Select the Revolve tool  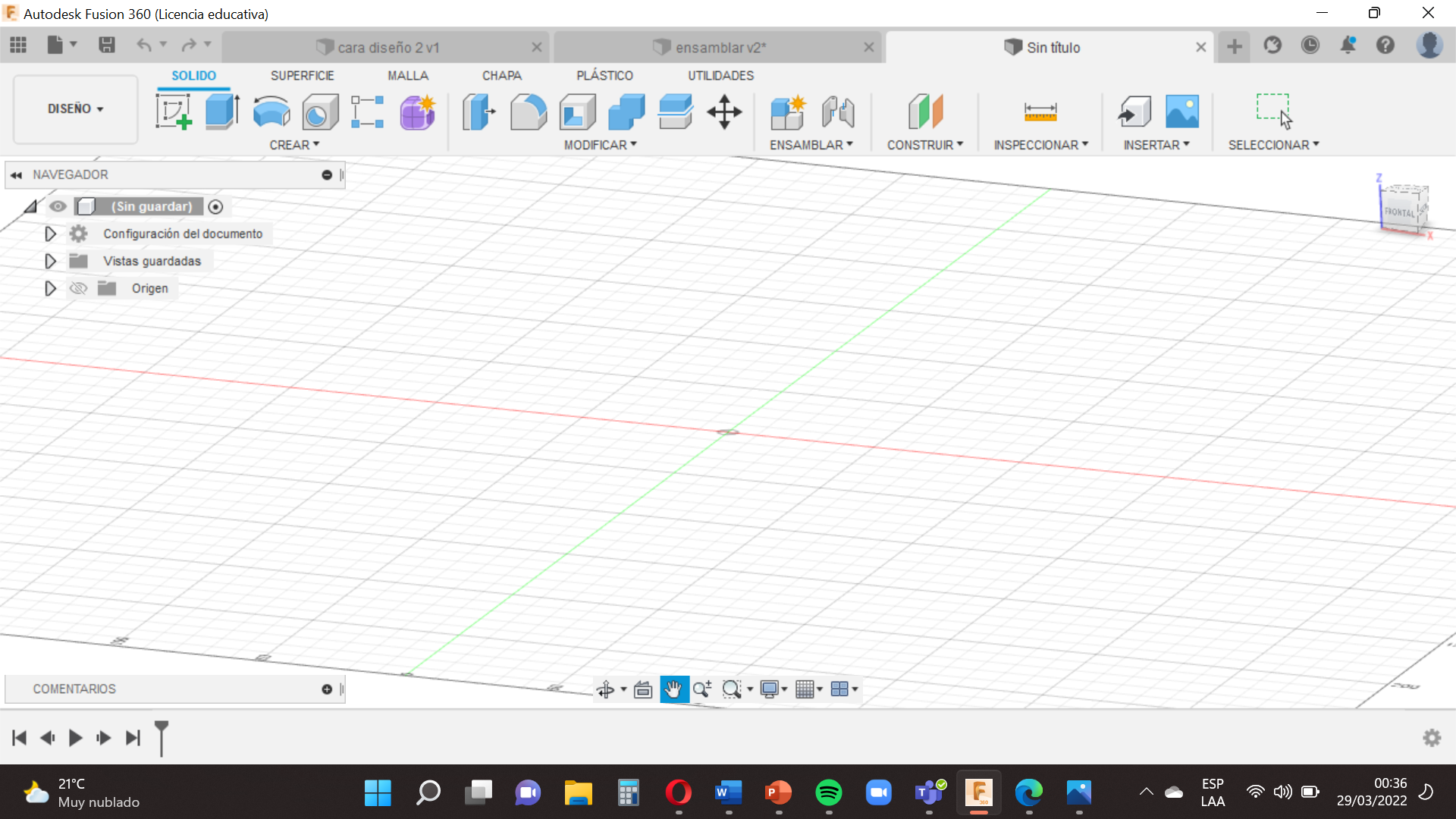pyautogui.click(x=271, y=112)
